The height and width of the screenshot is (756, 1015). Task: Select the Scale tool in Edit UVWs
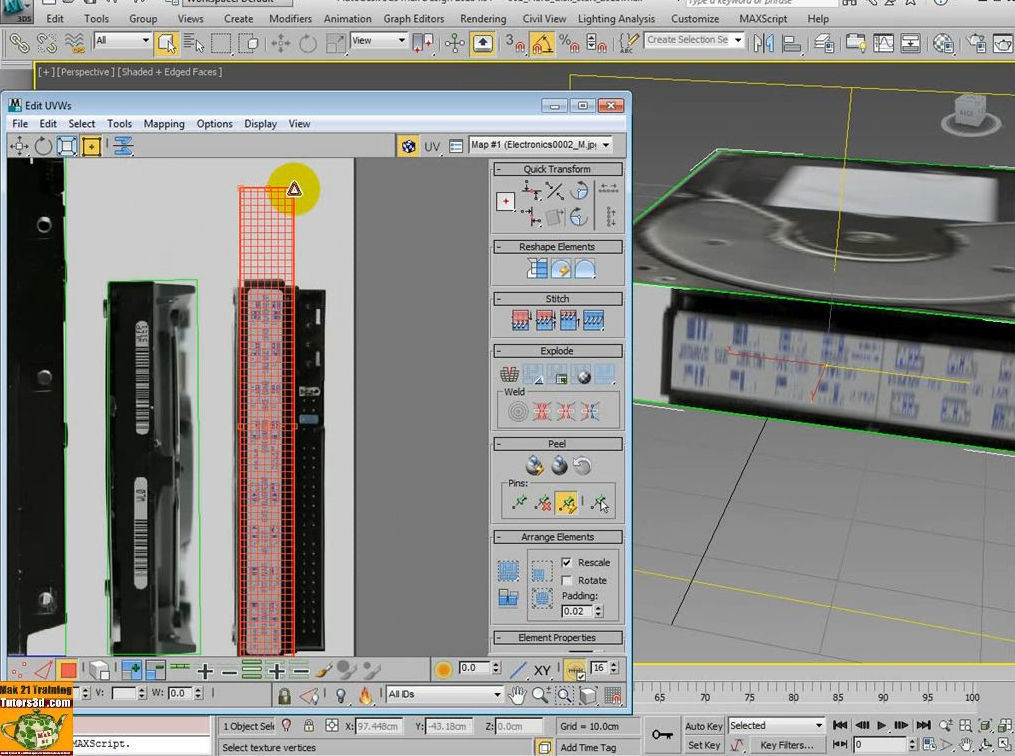click(x=67, y=146)
